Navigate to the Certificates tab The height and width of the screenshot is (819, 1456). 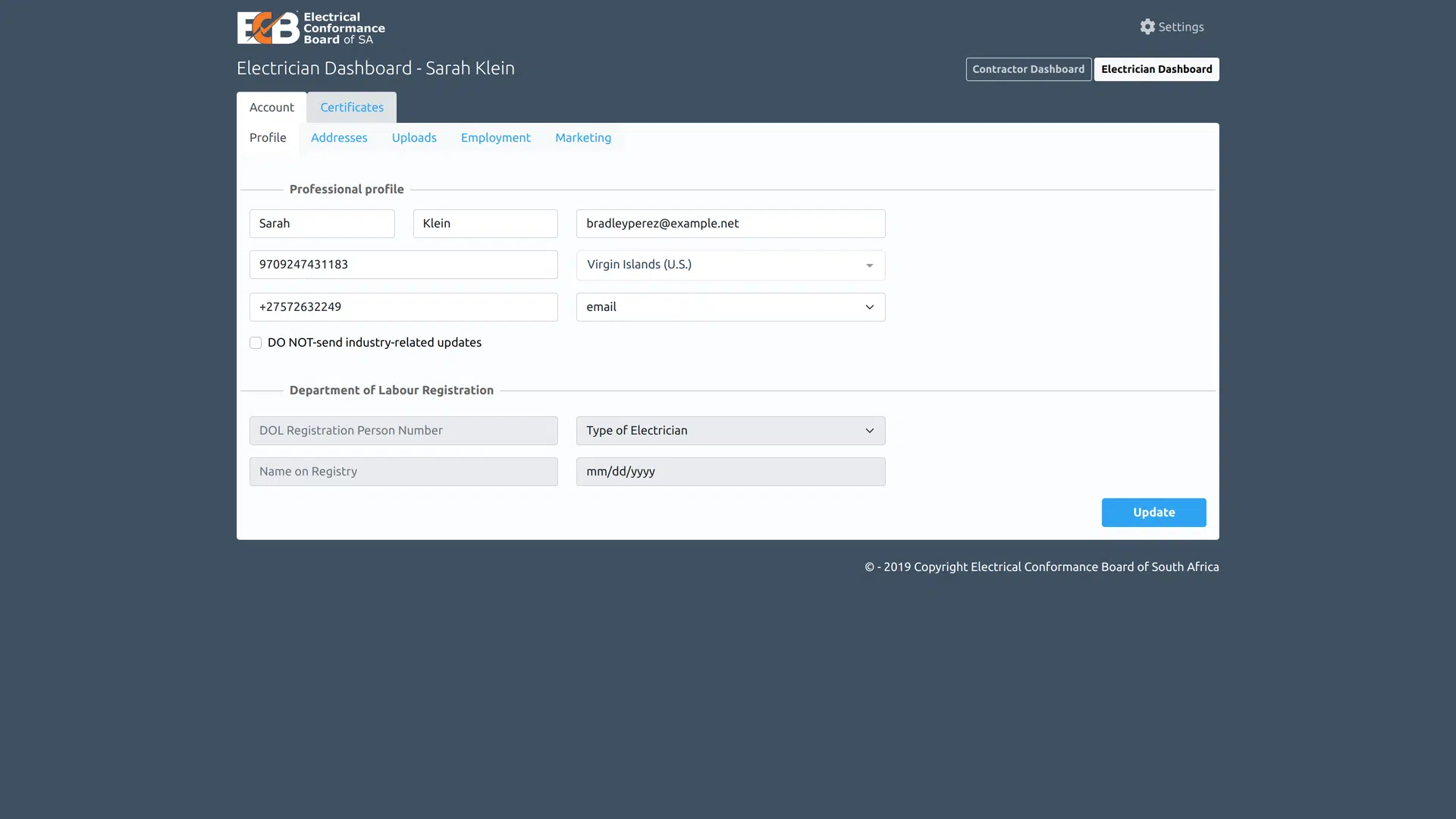click(x=351, y=106)
